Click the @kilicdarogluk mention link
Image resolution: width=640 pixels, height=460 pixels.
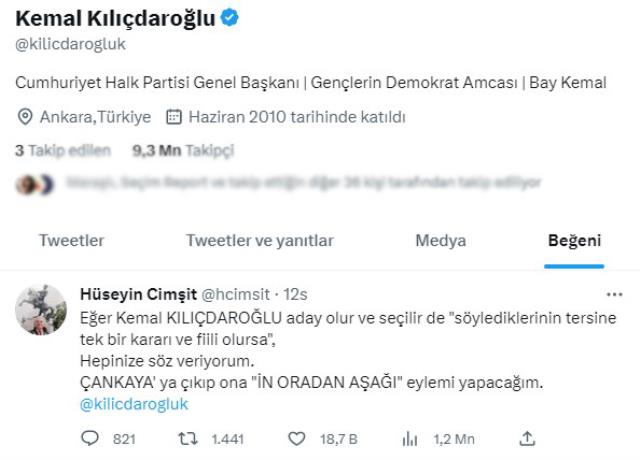point(133,404)
